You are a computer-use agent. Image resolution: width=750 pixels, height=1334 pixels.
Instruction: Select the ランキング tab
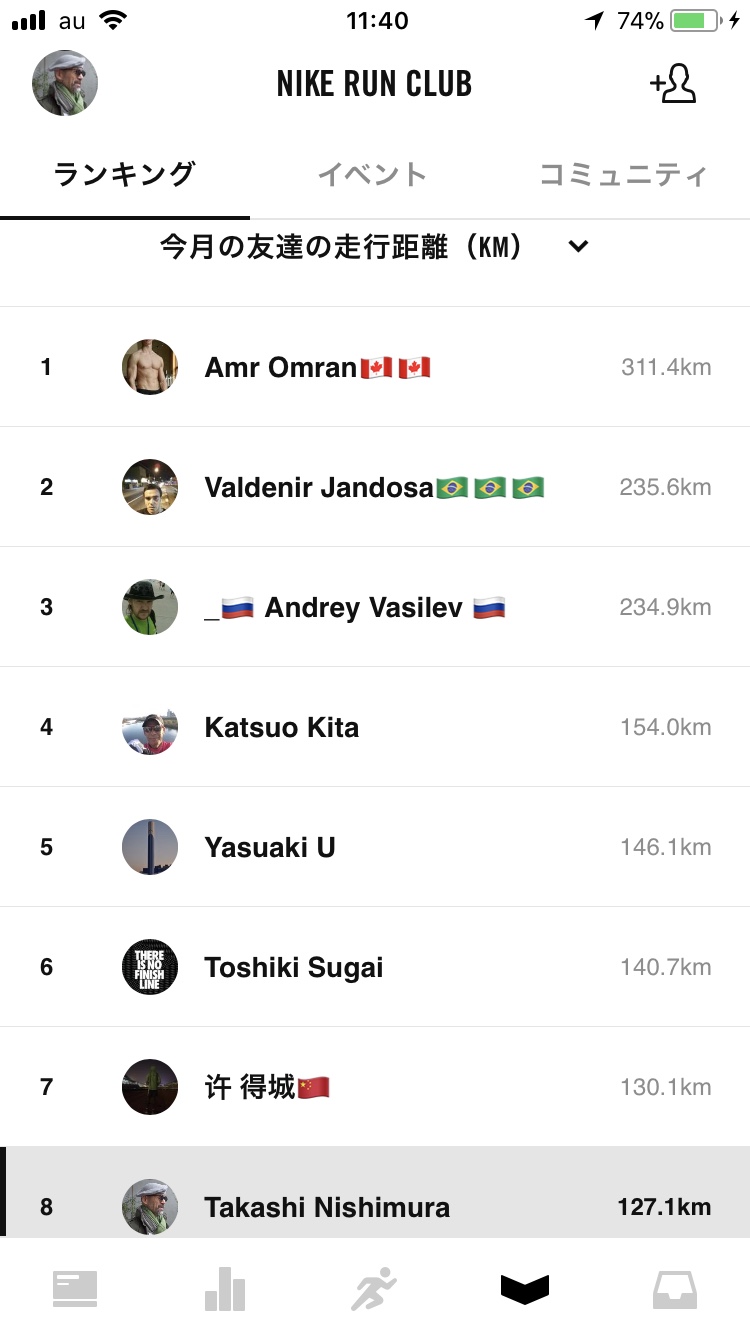coord(124,175)
